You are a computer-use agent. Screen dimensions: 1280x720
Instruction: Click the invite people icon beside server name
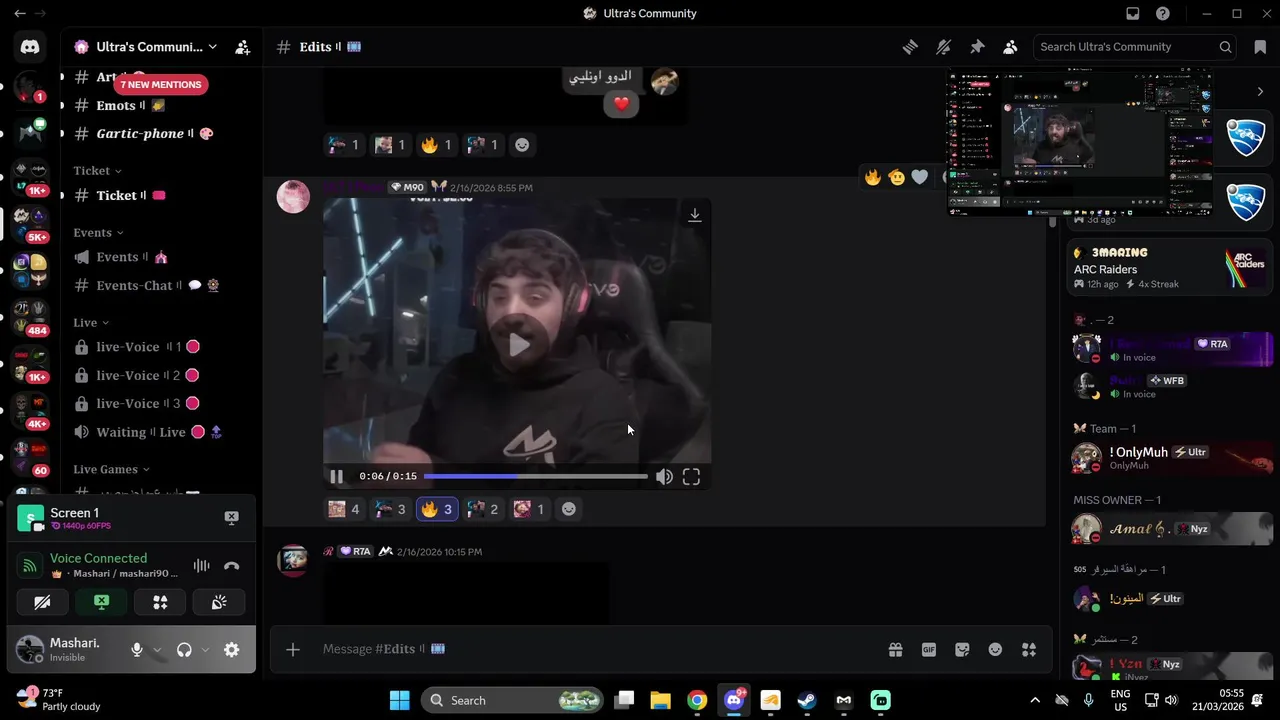coord(242,47)
